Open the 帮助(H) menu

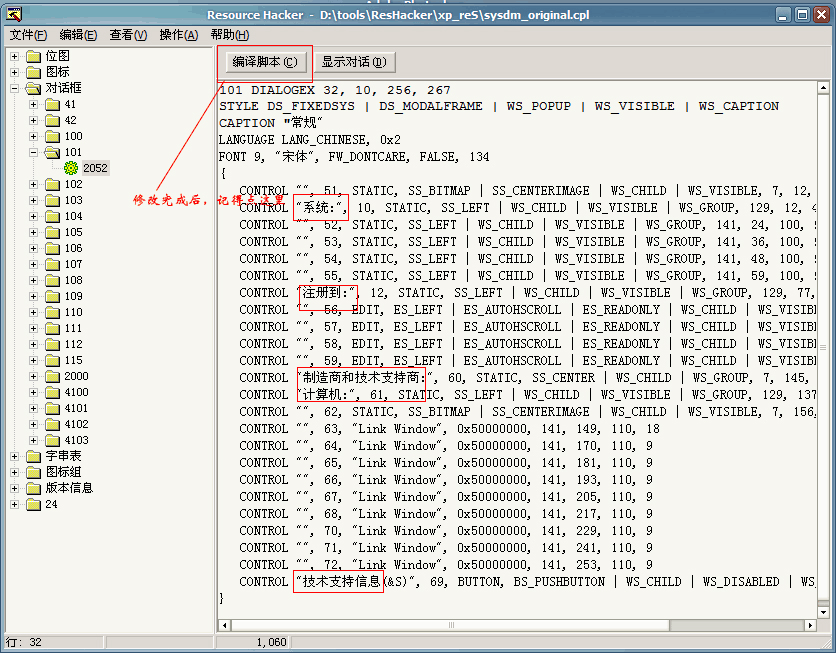point(230,35)
